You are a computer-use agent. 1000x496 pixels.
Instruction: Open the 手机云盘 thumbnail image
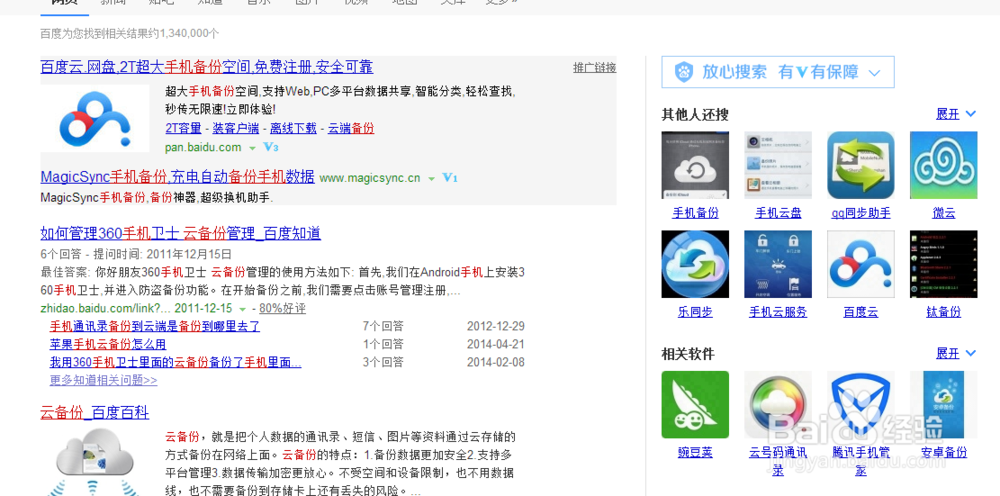click(x=778, y=165)
